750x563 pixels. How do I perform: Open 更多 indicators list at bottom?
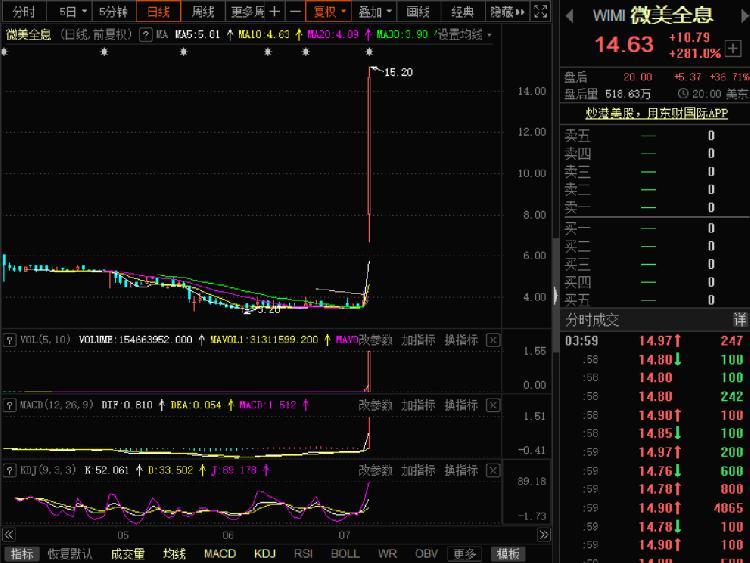pyautogui.click(x=464, y=554)
